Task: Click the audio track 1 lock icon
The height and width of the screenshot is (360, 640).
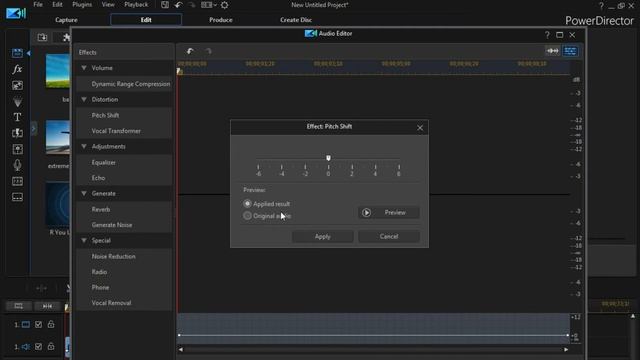Action: coord(51,346)
